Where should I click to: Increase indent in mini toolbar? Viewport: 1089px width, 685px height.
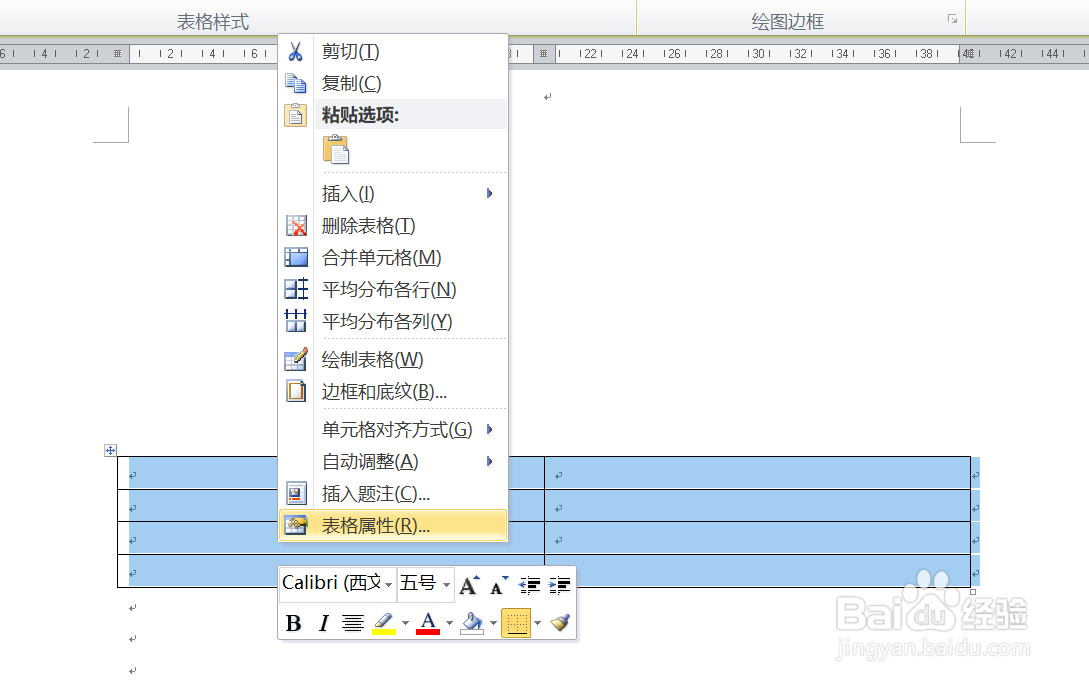[x=559, y=585]
